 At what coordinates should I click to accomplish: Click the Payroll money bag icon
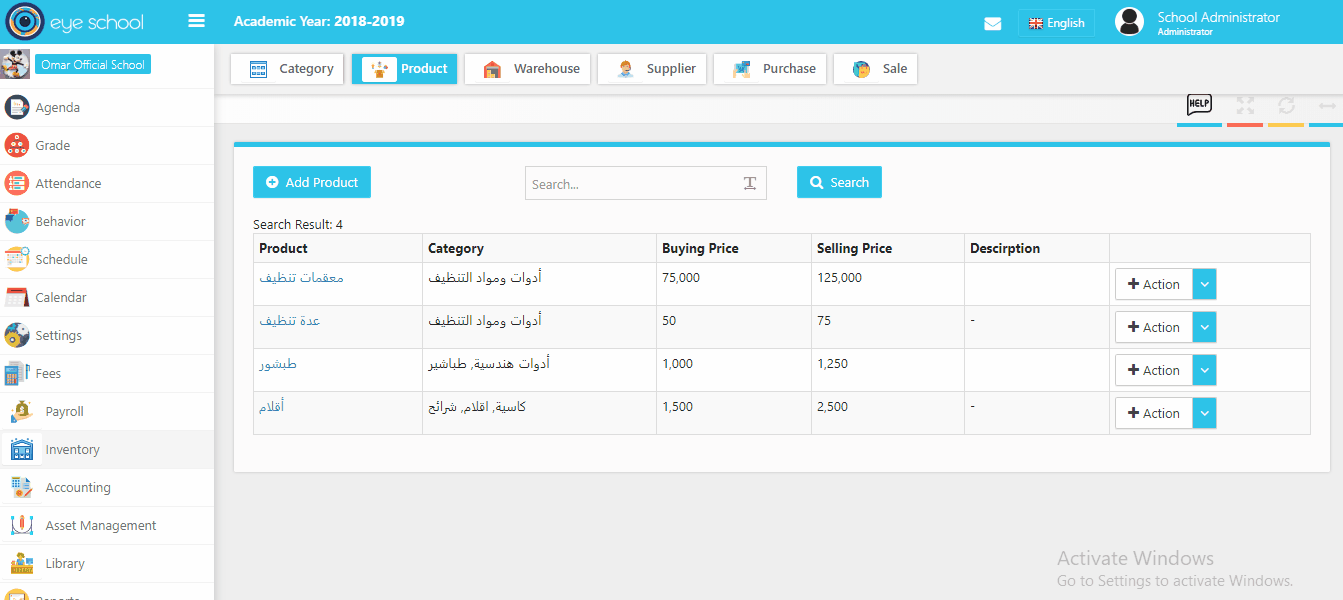pos(22,411)
